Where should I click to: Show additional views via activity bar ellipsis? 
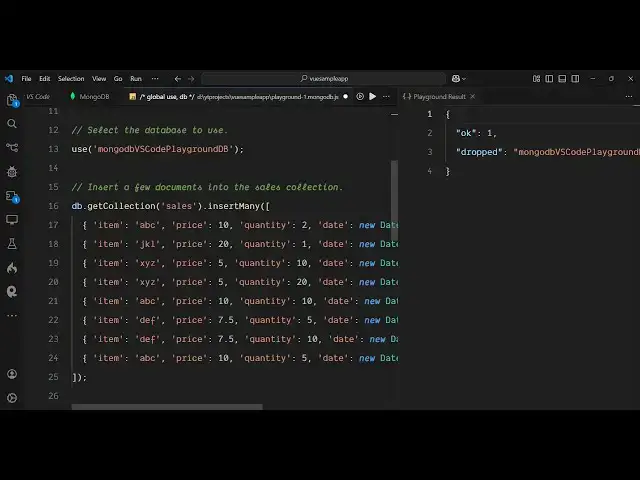click(x=12, y=315)
